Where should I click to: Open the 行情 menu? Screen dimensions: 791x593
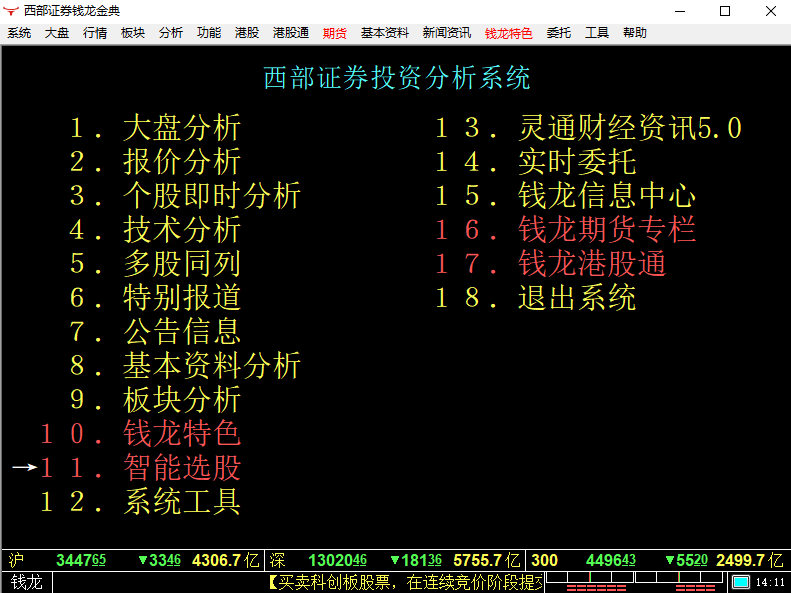click(95, 33)
